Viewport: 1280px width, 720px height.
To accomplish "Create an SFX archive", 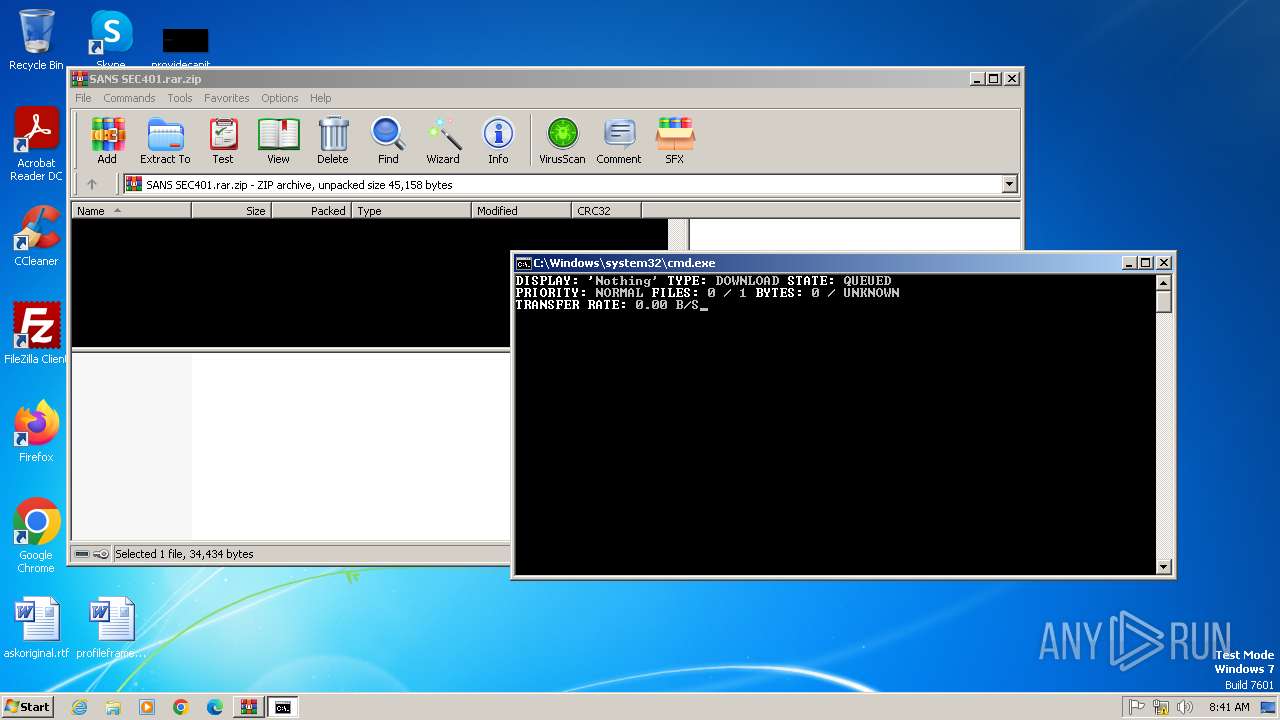I will (675, 141).
